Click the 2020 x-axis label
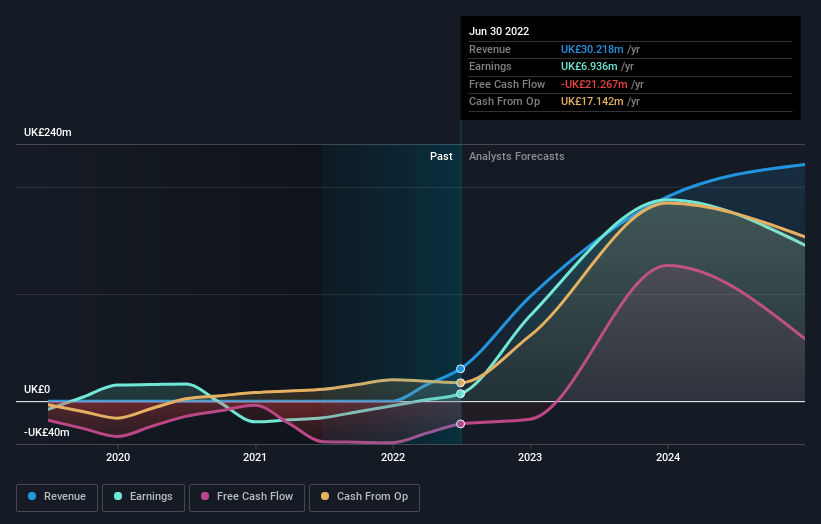The image size is (821, 524). pos(118,457)
